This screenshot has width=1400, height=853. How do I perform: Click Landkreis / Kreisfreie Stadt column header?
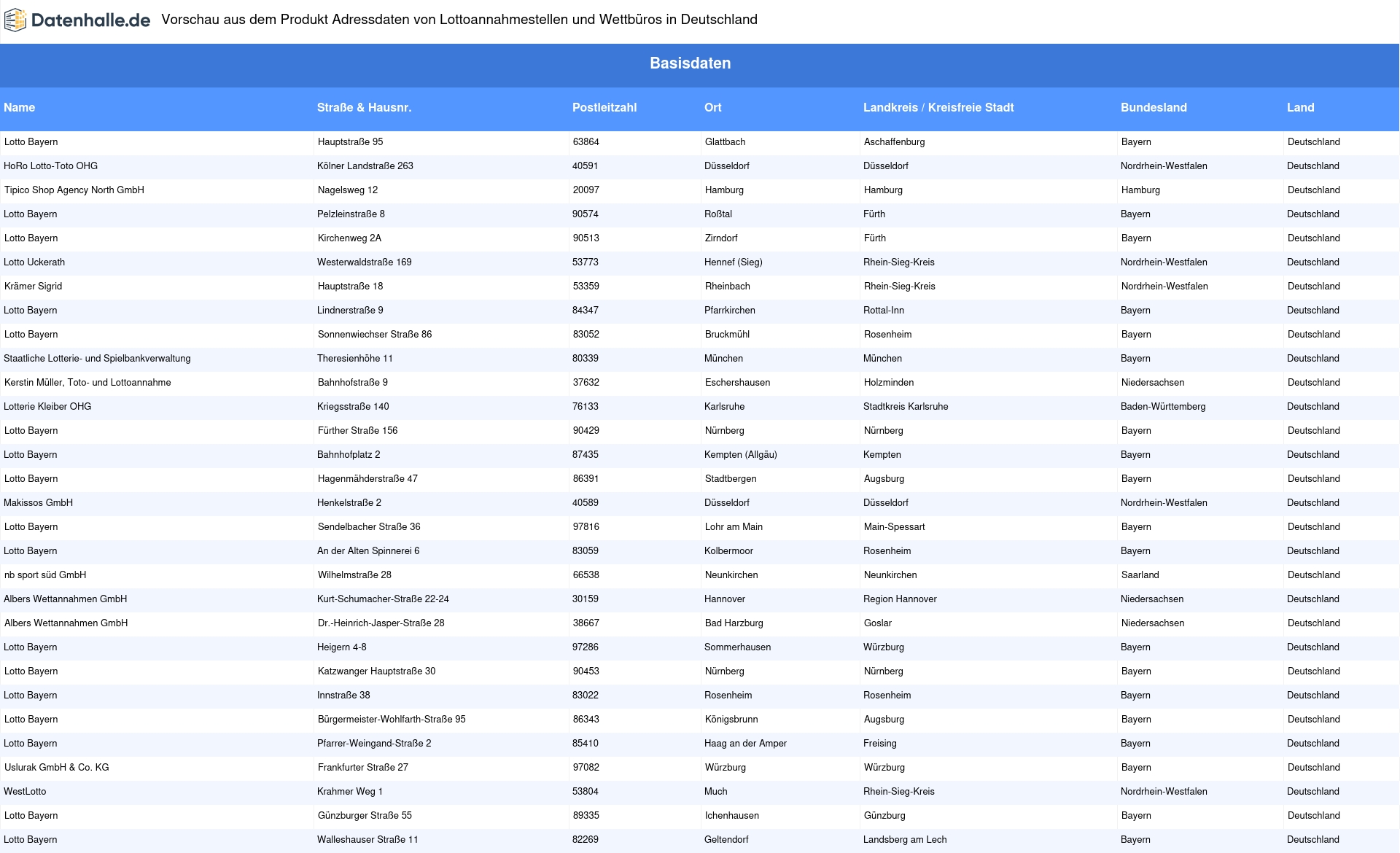938,107
